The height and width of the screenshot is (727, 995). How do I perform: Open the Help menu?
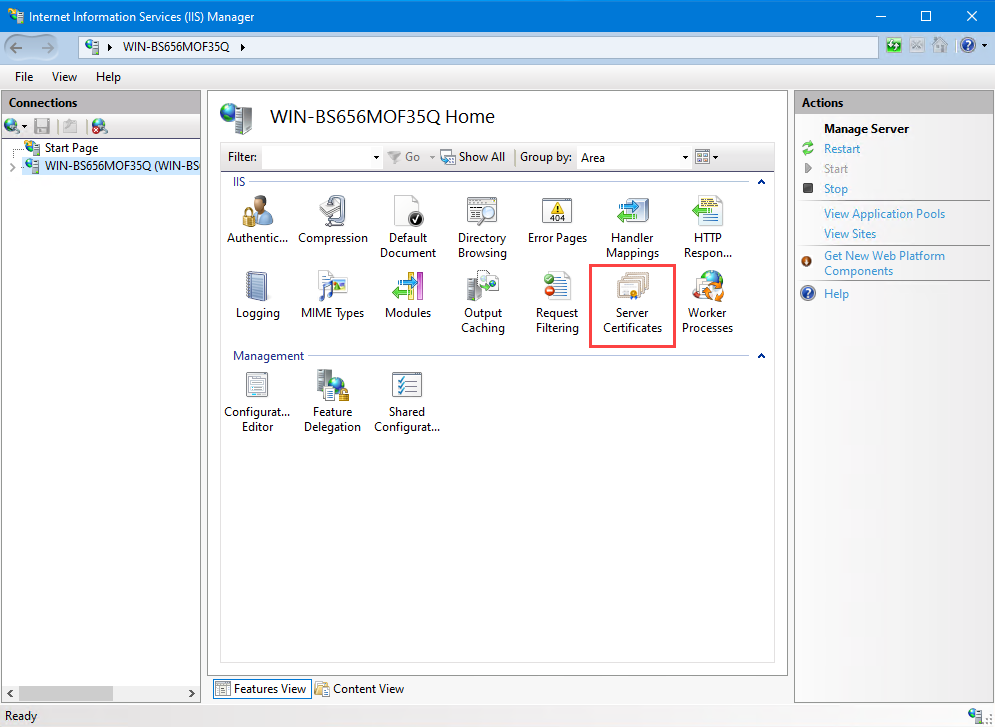(x=108, y=77)
